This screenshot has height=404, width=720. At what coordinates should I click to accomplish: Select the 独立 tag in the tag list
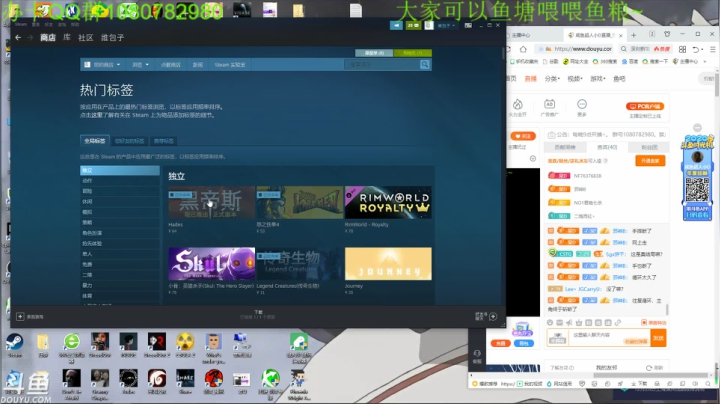pyautogui.click(x=120, y=170)
